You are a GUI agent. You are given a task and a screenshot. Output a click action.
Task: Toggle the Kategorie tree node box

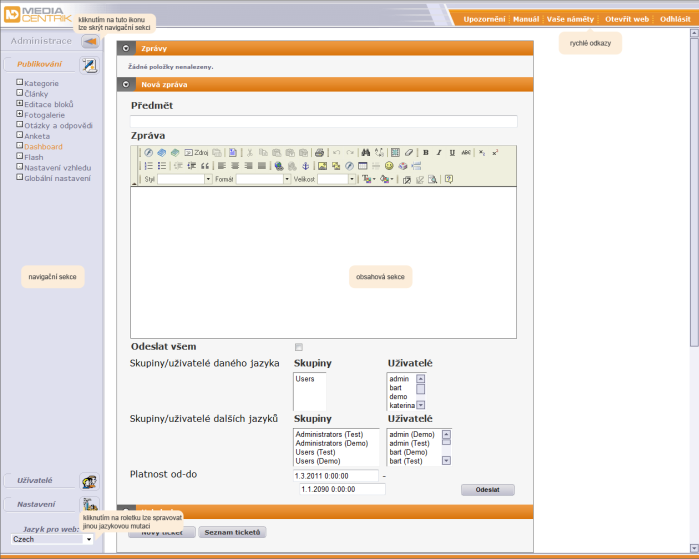pyautogui.click(x=19, y=82)
